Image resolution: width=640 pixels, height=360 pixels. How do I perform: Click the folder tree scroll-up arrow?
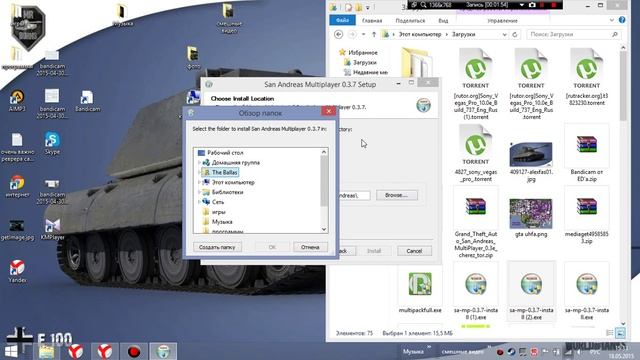tap(324, 152)
